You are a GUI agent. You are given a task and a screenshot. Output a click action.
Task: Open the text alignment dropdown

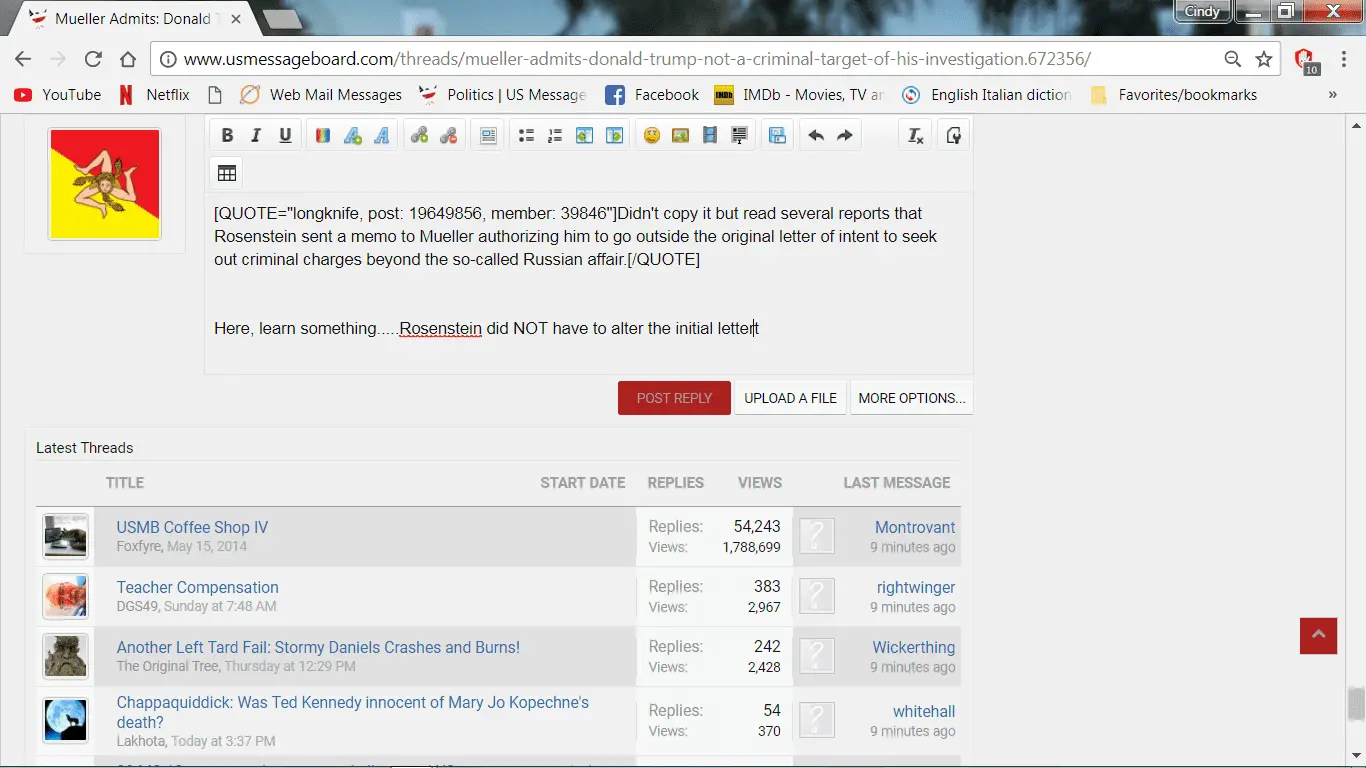point(488,136)
